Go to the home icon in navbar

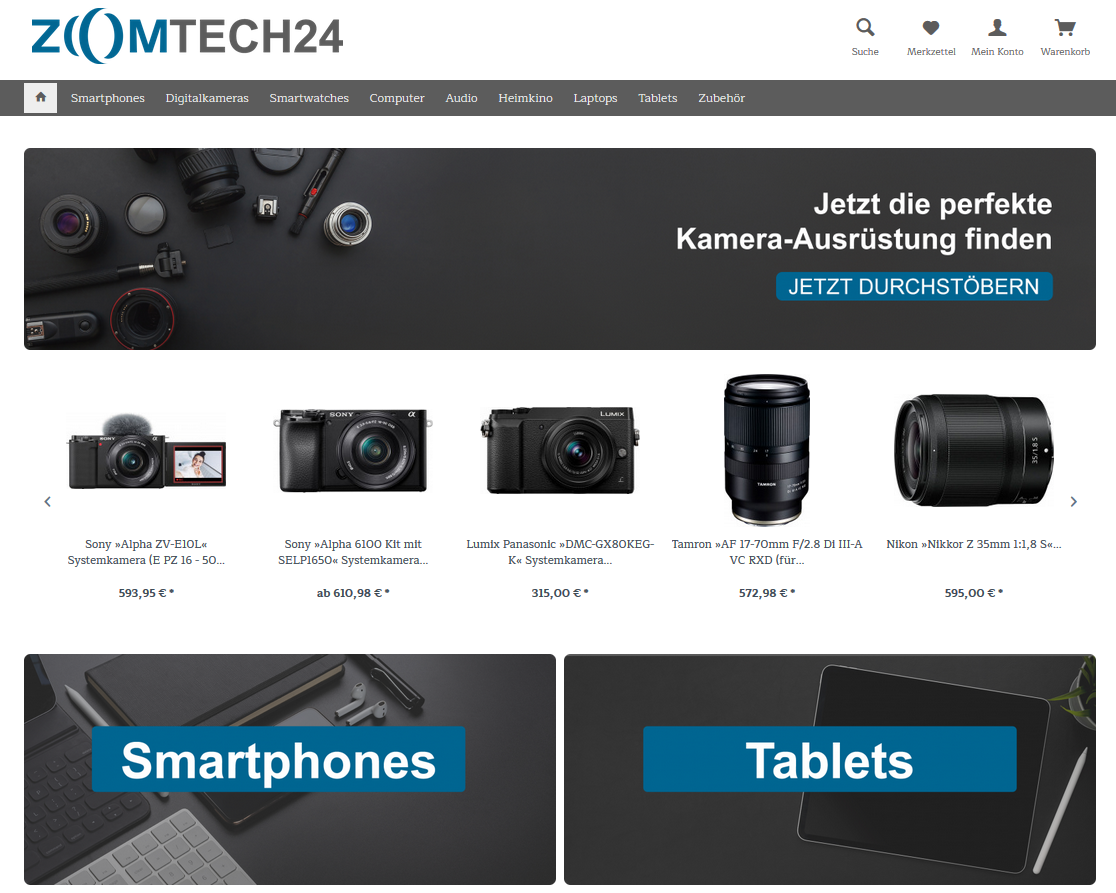(41, 97)
